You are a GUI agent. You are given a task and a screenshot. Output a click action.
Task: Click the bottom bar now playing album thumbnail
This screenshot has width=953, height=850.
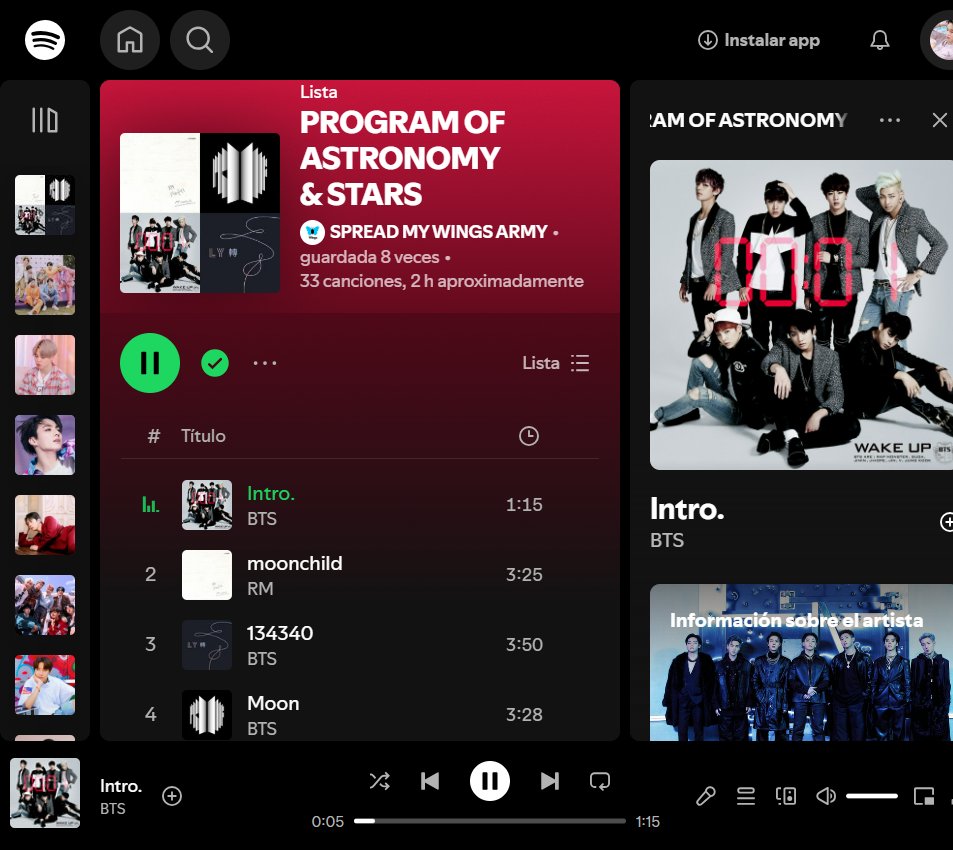tap(45, 793)
